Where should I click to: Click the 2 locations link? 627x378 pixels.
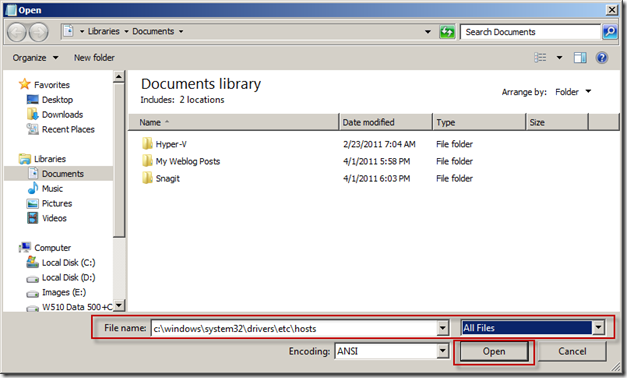[x=202, y=100]
